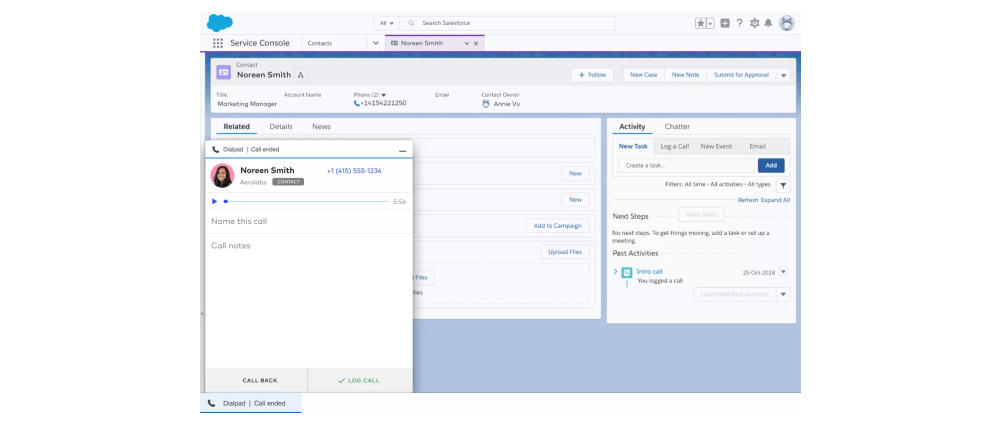Select the Activity tab

632,126
